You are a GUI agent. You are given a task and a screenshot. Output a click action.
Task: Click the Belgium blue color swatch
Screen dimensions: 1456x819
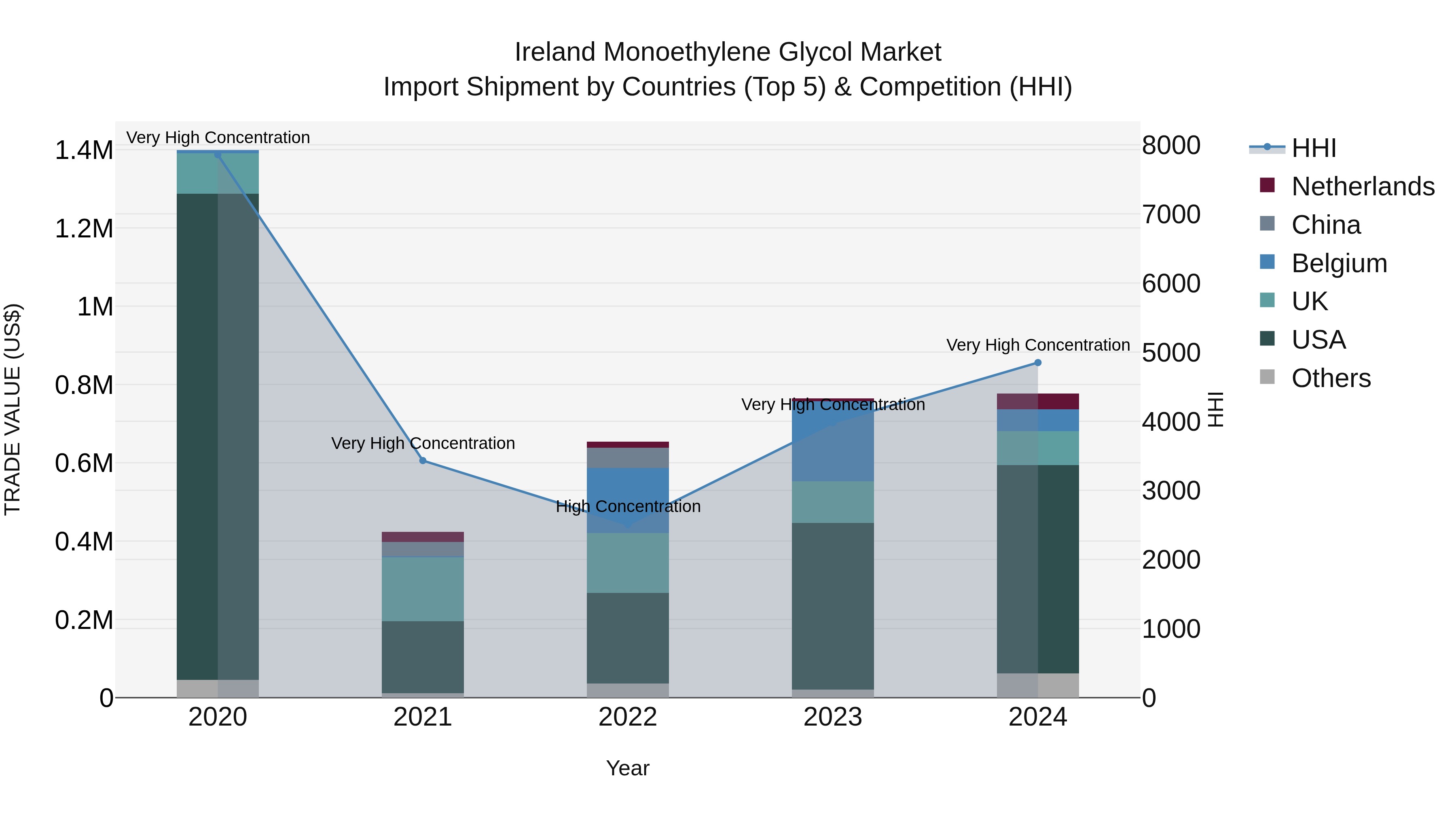pyautogui.click(x=1267, y=262)
